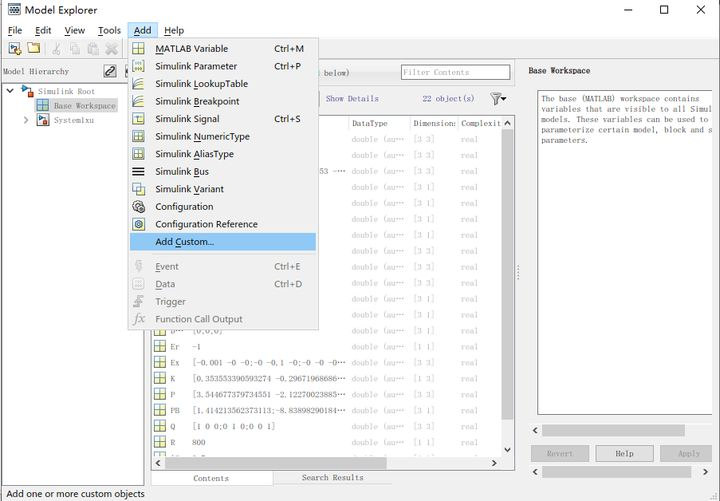
Task: Select the variable Q row icon
Action: click(x=160, y=426)
